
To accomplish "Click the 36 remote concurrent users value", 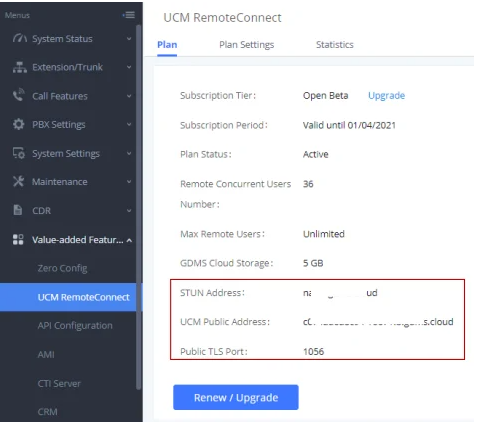I will click(x=308, y=184).
